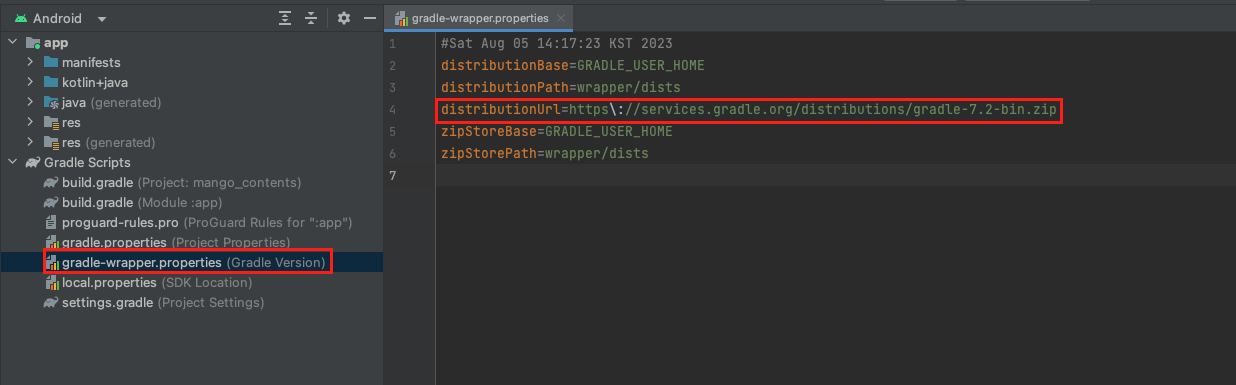Collapse the Gradle Scripts node
The width and height of the screenshot is (1236, 385).
pos(13,162)
